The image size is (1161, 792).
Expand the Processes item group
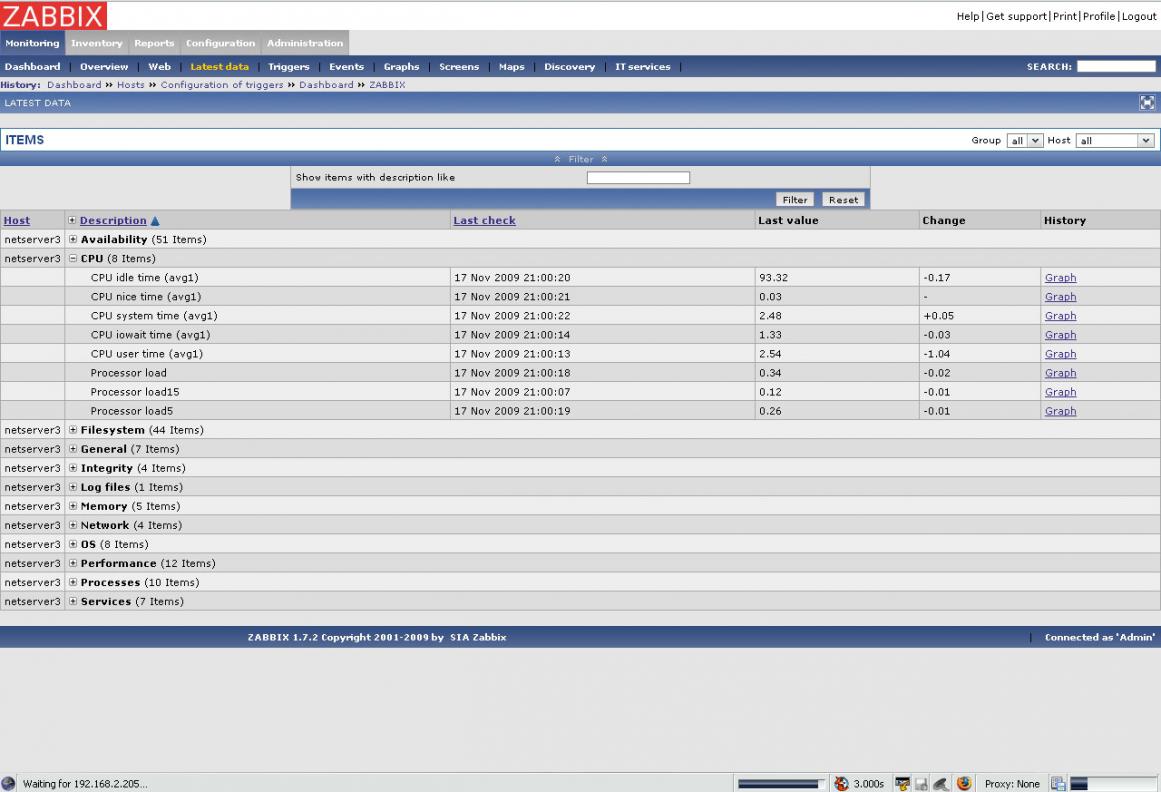(73, 582)
